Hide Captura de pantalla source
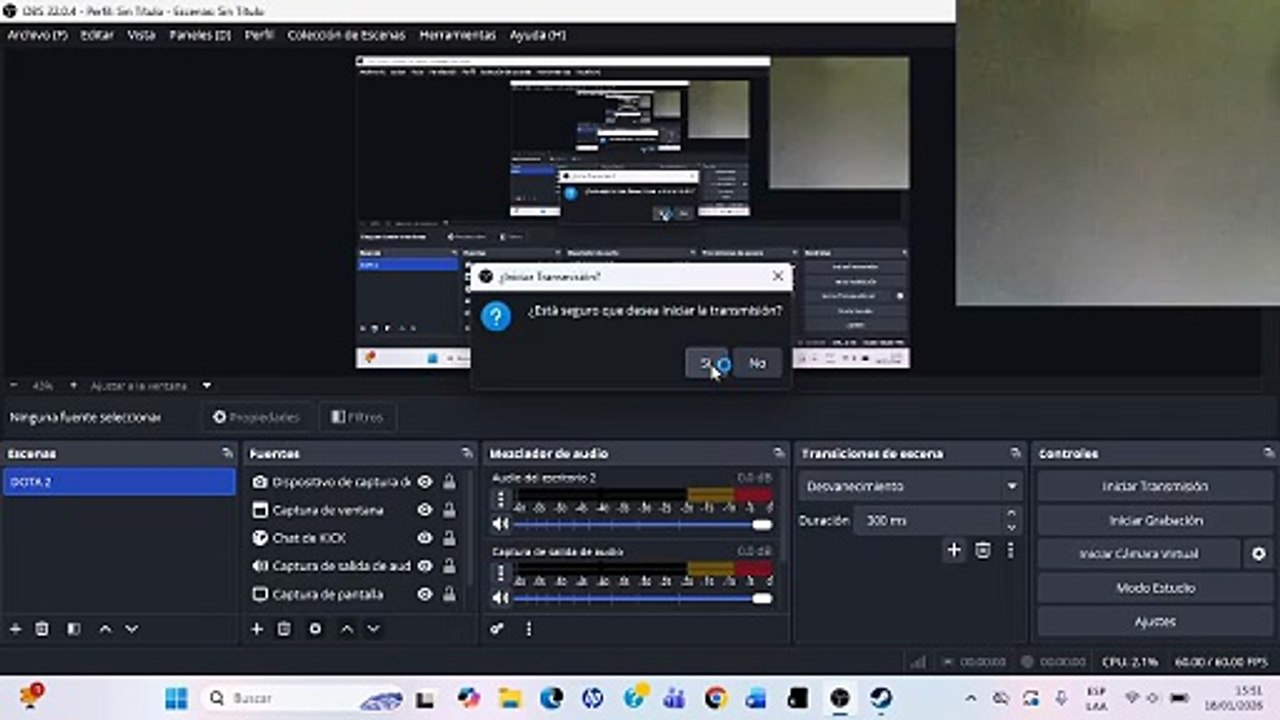The width and height of the screenshot is (1280, 720). point(425,594)
